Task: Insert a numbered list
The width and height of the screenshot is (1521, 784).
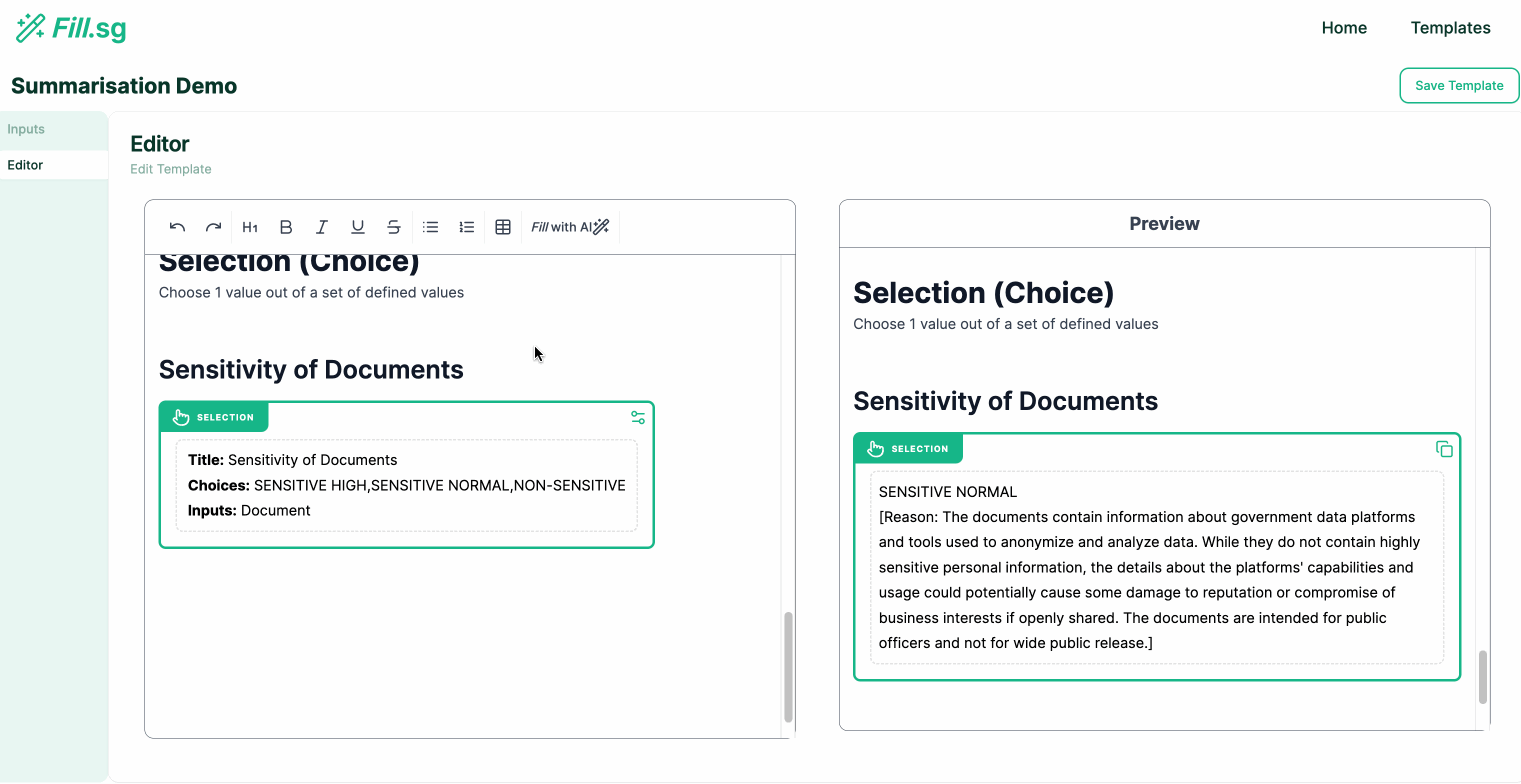Action: pyautogui.click(x=467, y=227)
